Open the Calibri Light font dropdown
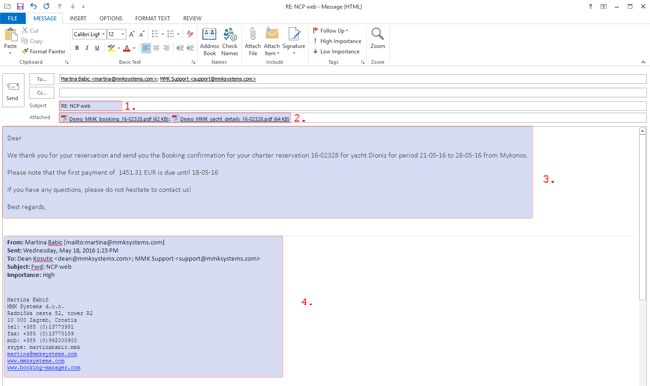Image resolution: width=650 pixels, height=386 pixels. pyautogui.click(x=103, y=34)
